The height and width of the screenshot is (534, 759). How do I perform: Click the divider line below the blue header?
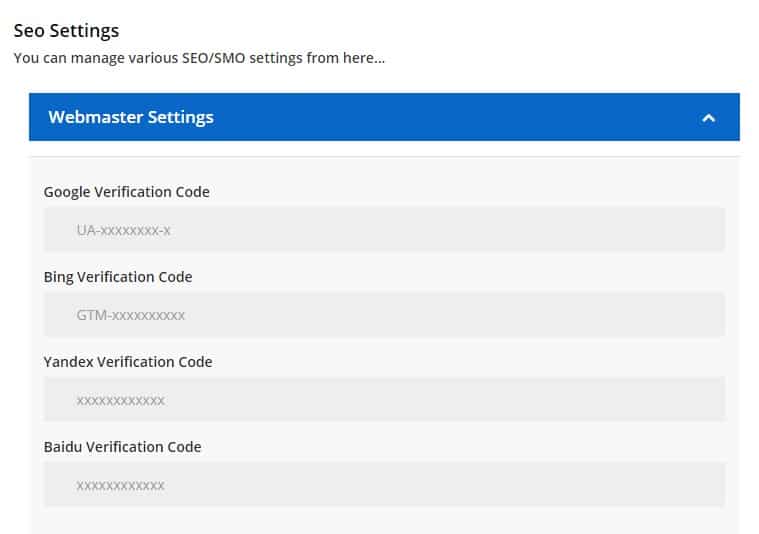point(384,156)
